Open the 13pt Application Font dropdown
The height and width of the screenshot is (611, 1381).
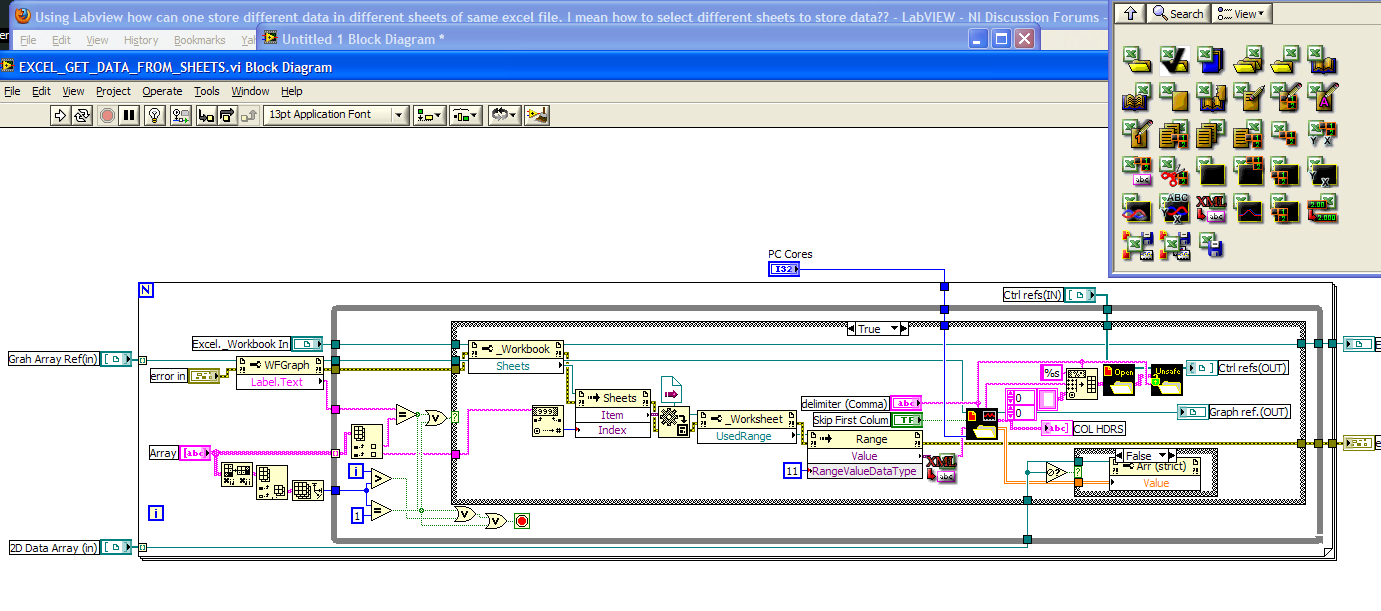pos(399,115)
